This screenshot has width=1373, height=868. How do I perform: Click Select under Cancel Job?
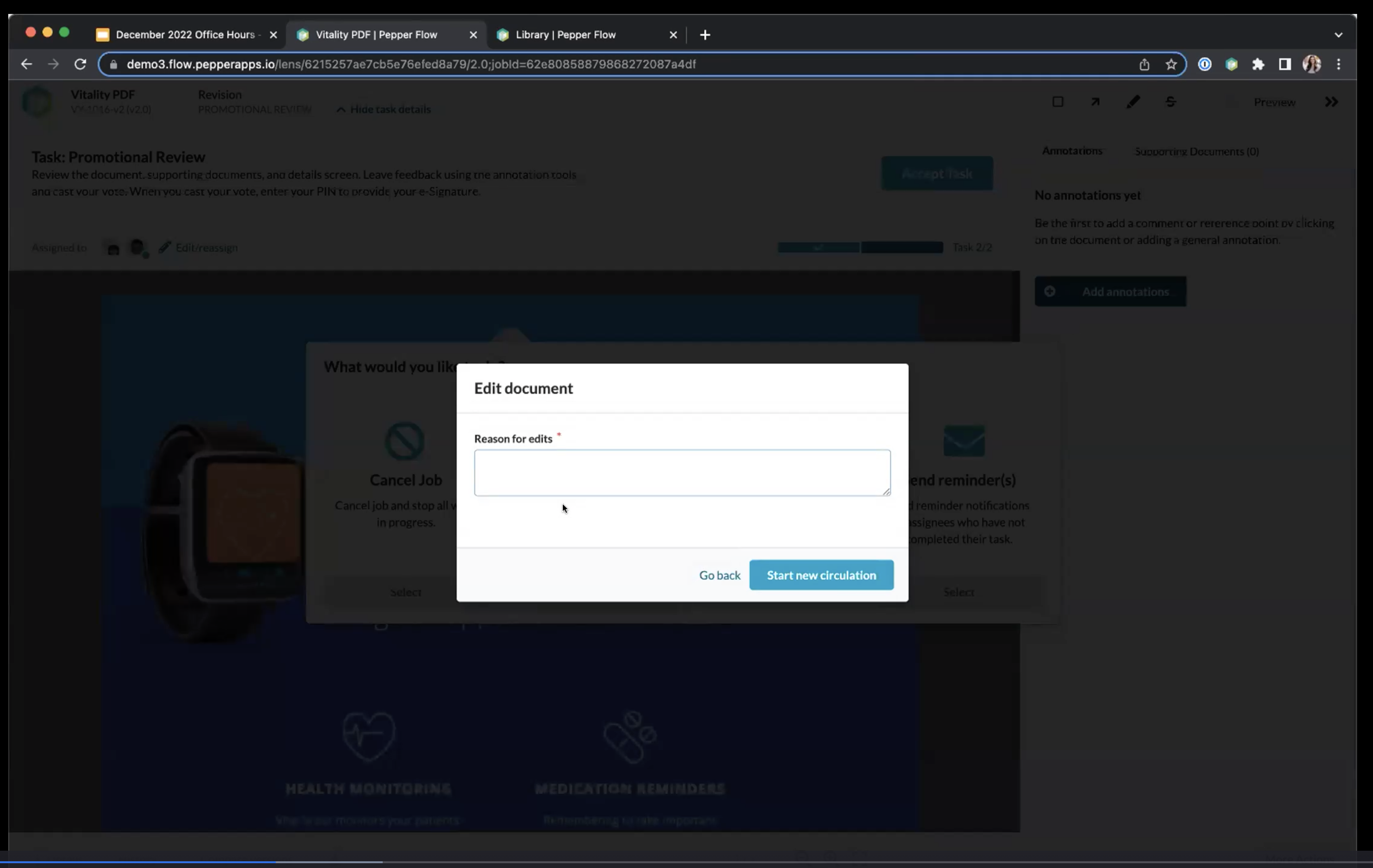(405, 592)
